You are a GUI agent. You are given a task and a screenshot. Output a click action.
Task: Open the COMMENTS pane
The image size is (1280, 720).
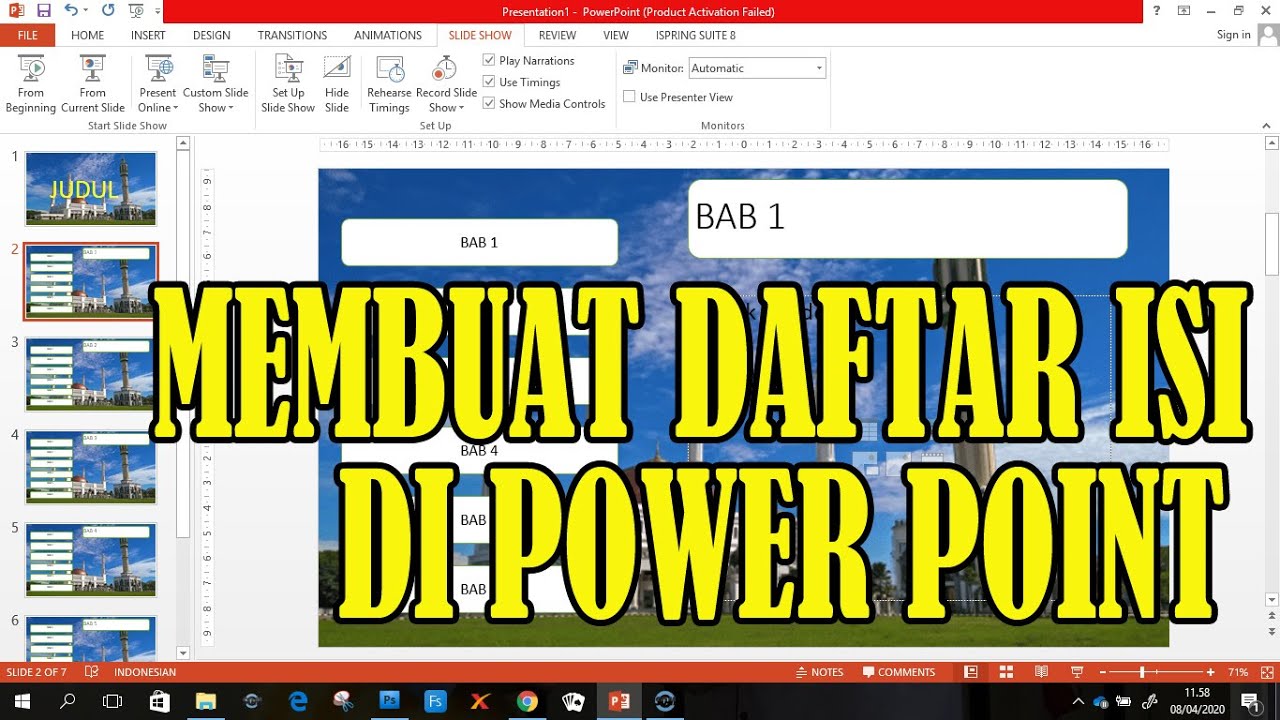pyautogui.click(x=899, y=672)
